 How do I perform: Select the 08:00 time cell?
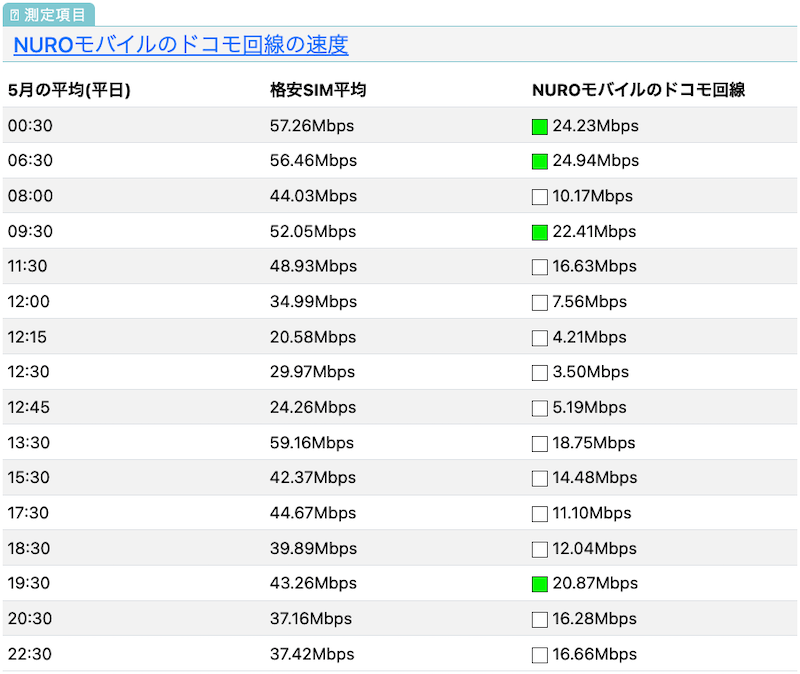pos(30,196)
